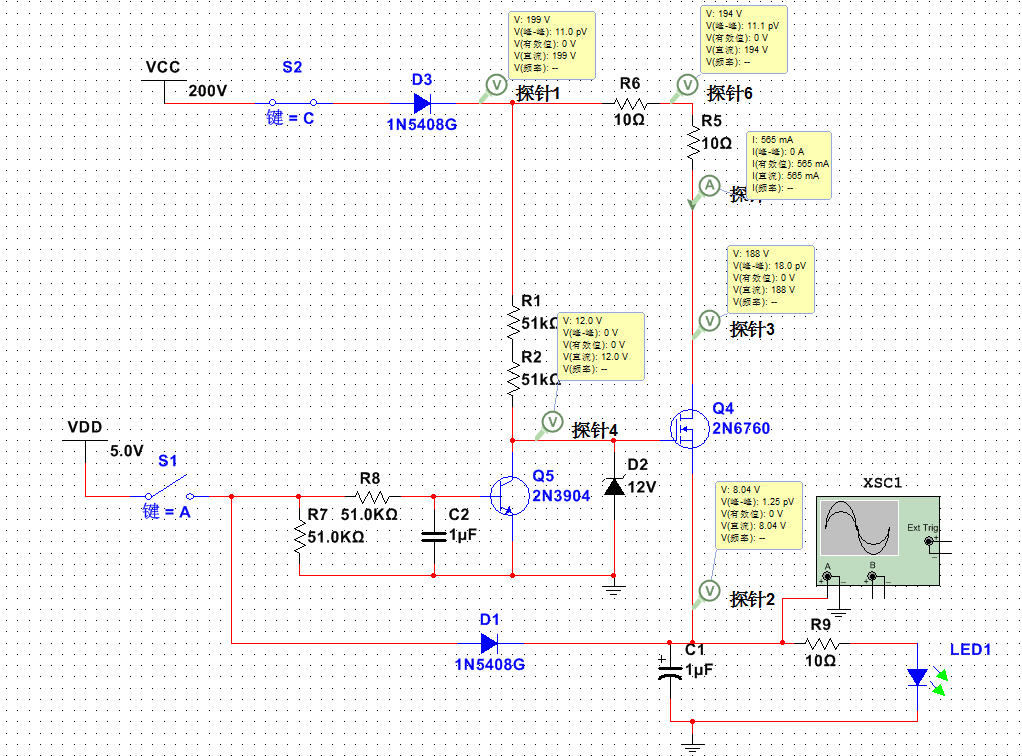Select the C2 capacitor symbol
The width and height of the screenshot is (1022, 756).
pyautogui.click(x=434, y=536)
